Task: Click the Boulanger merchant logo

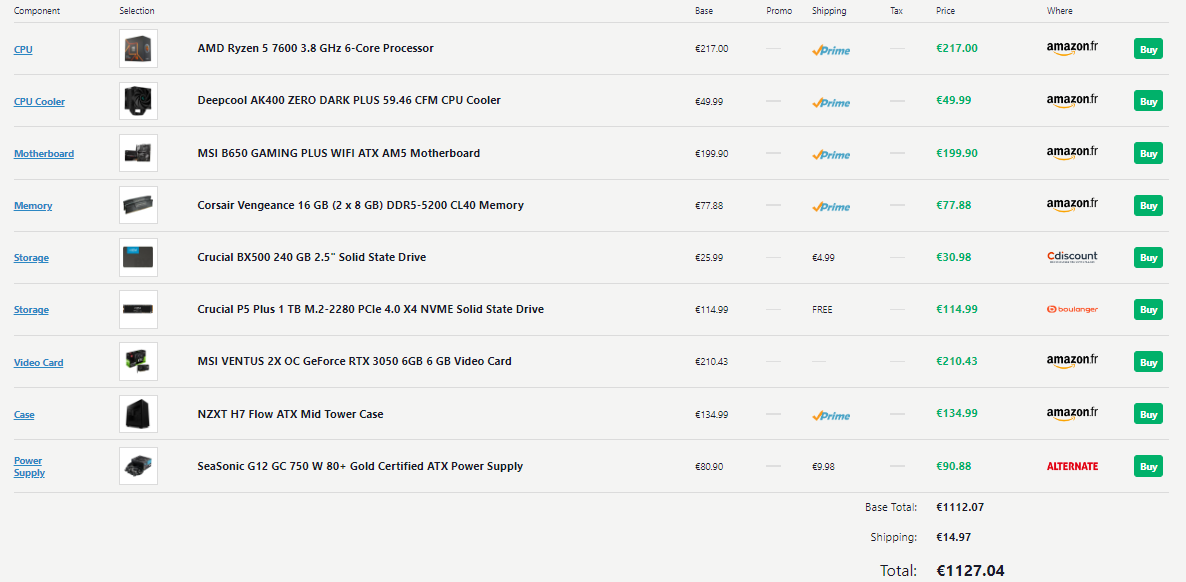Action: tap(1071, 310)
